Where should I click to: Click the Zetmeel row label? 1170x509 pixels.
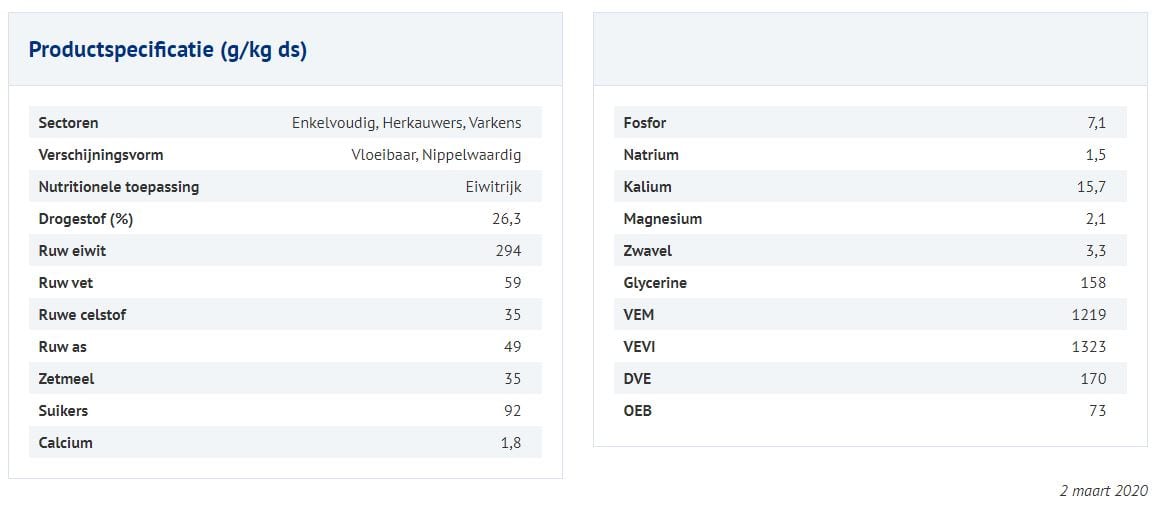[66, 379]
